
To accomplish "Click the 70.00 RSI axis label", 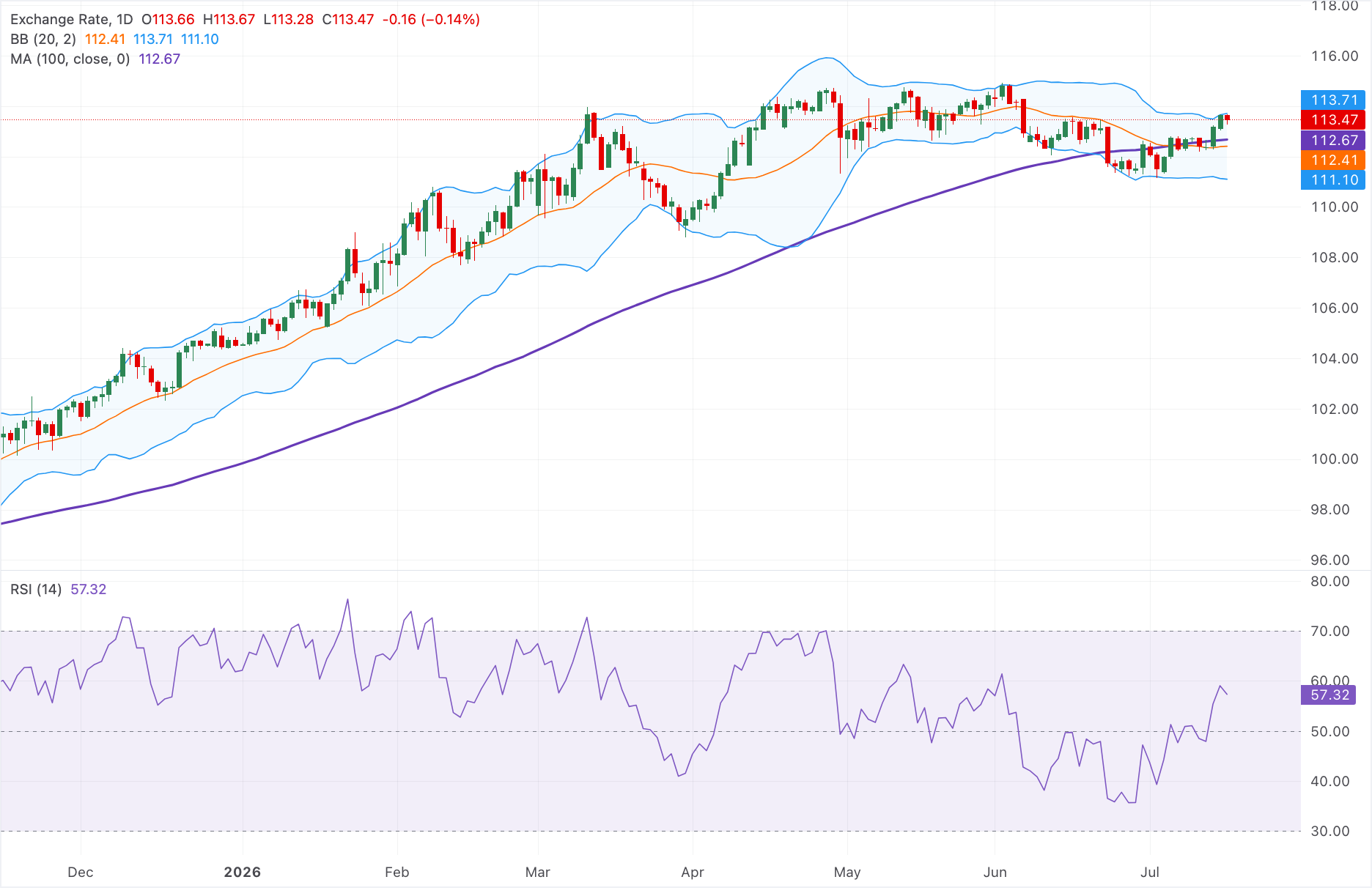I will 1330,632.
